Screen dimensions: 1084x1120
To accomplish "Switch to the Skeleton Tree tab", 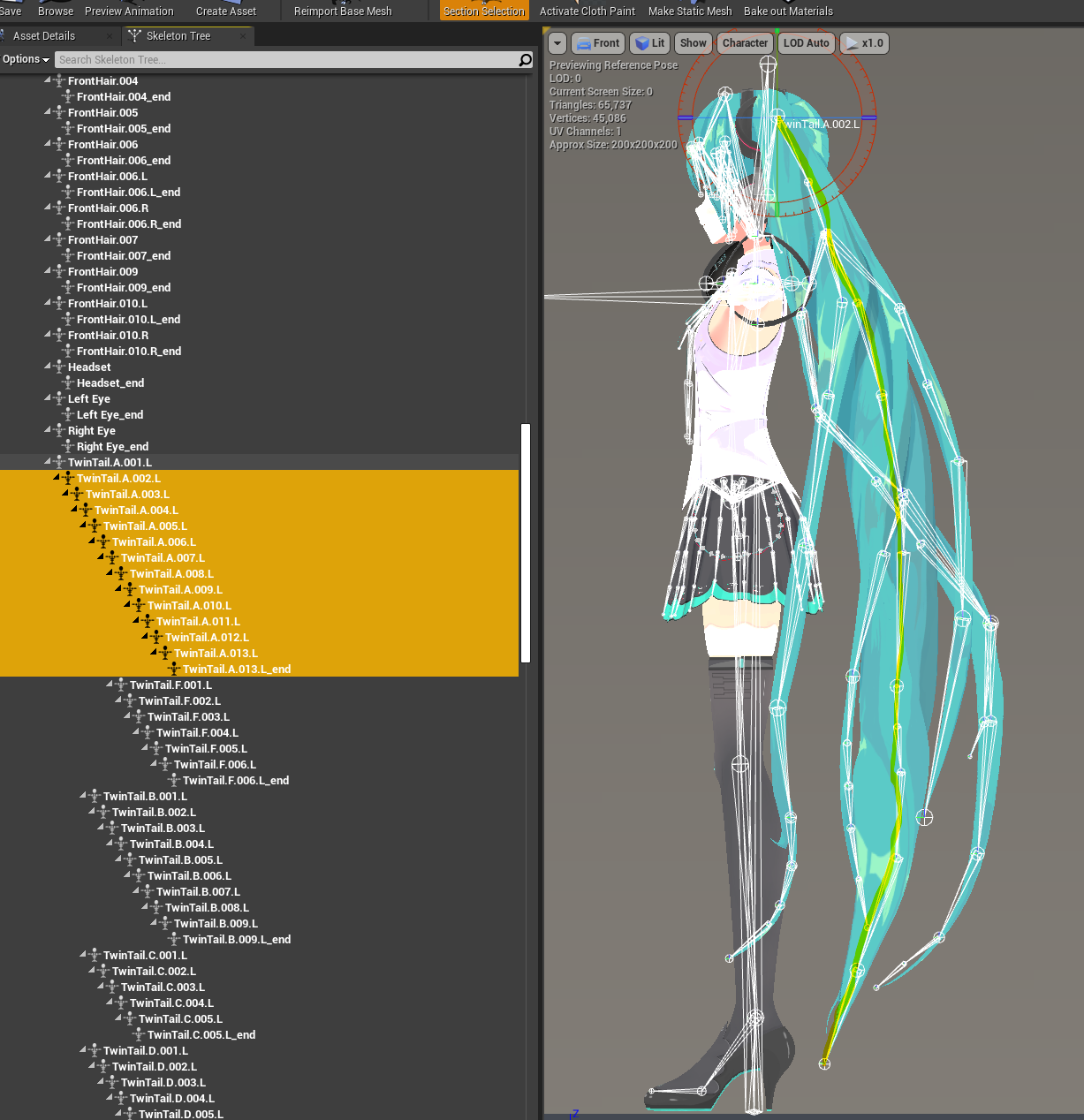I will pyautogui.click(x=178, y=36).
